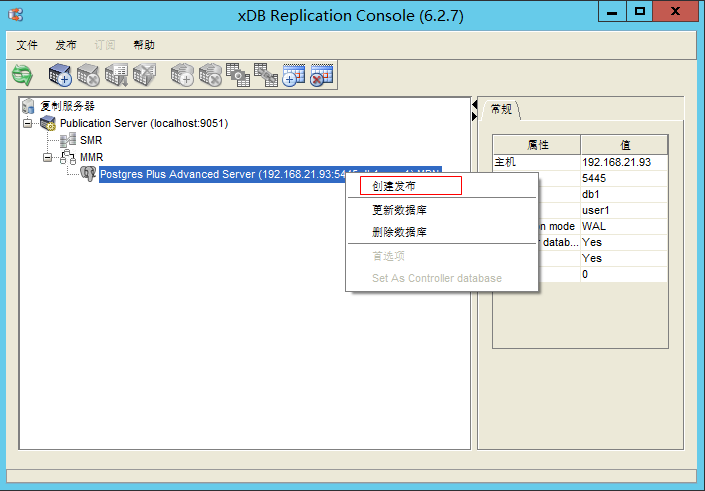
Task: Collapse the MMR tree node
Action: click(48, 157)
